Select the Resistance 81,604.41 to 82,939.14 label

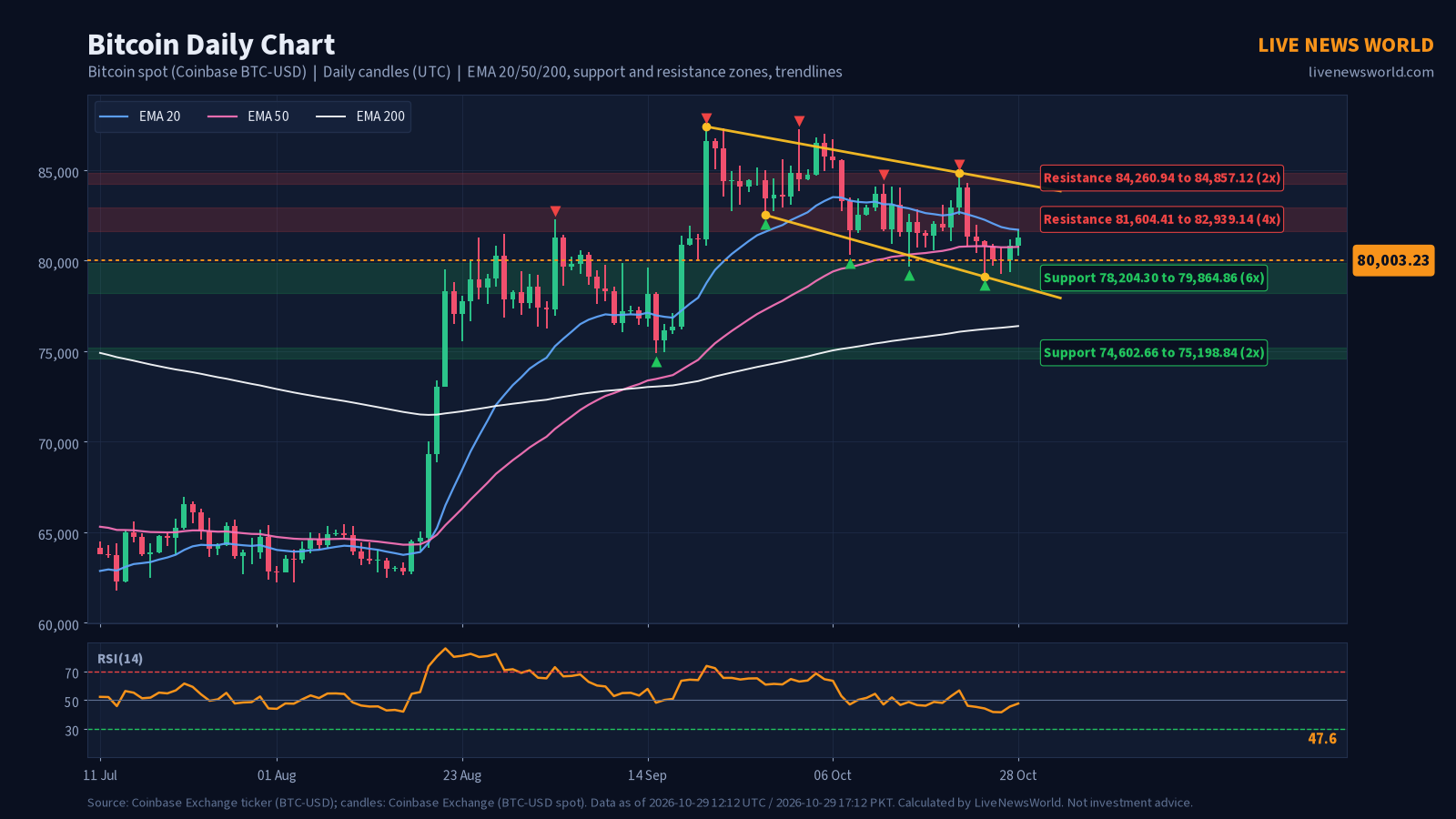pyautogui.click(x=1161, y=218)
